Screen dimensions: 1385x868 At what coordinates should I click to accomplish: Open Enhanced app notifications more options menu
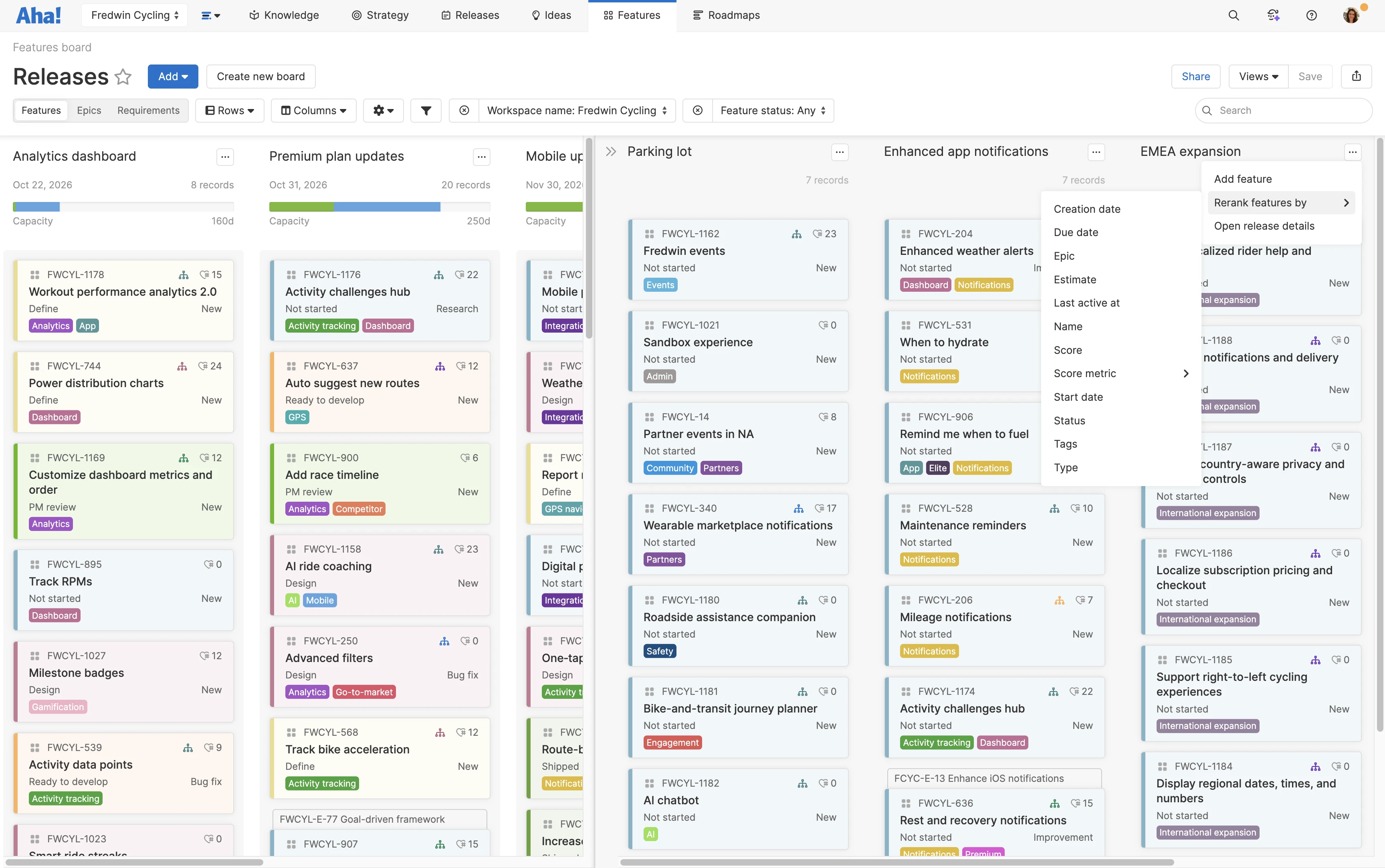[1096, 152]
